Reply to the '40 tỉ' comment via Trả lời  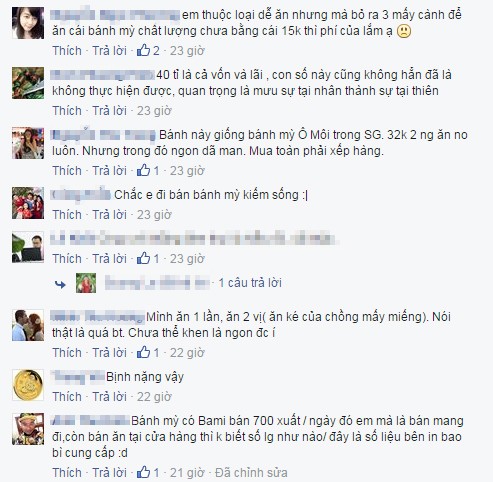click(x=109, y=111)
